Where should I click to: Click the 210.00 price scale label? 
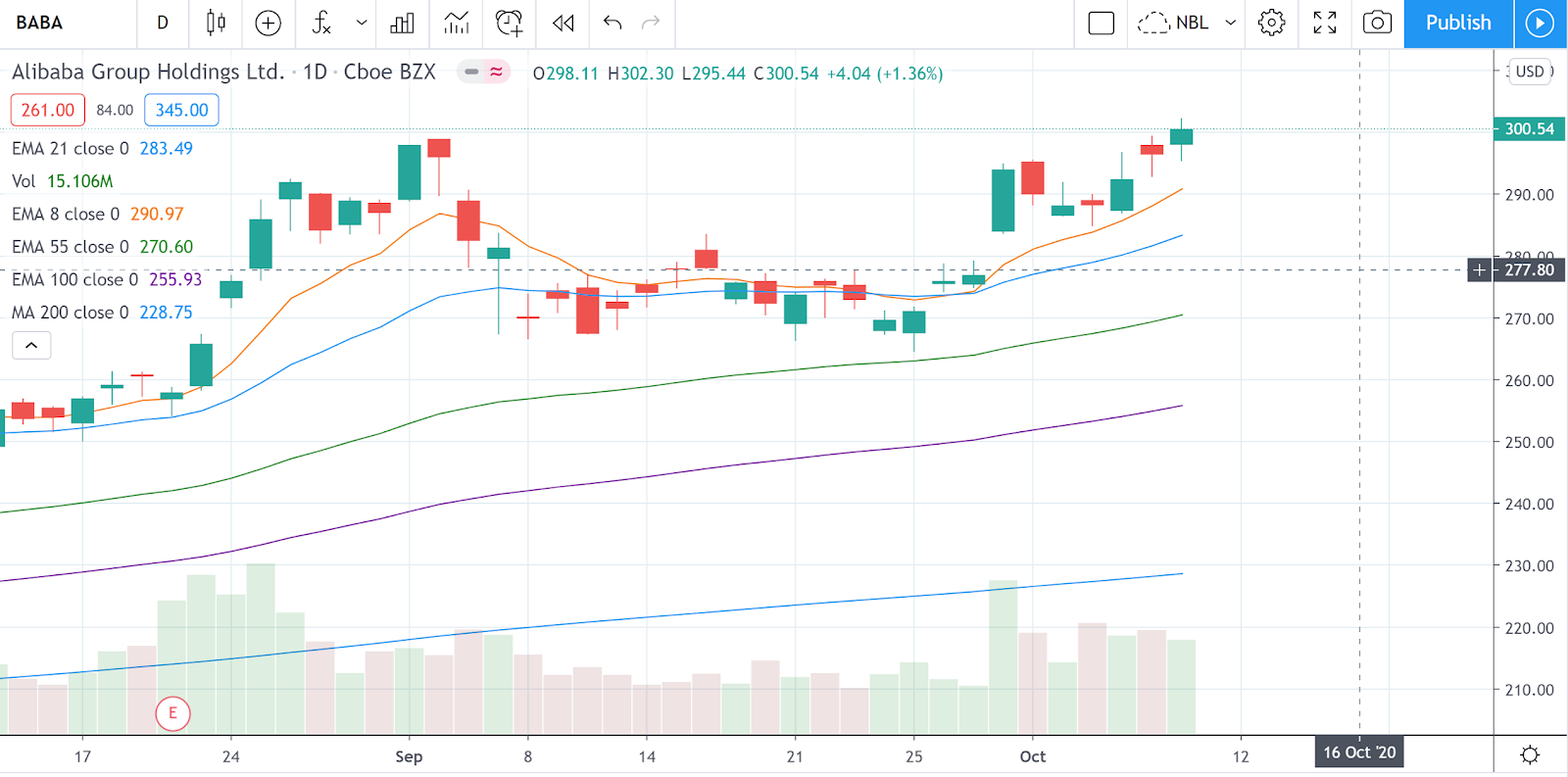coord(1530,690)
